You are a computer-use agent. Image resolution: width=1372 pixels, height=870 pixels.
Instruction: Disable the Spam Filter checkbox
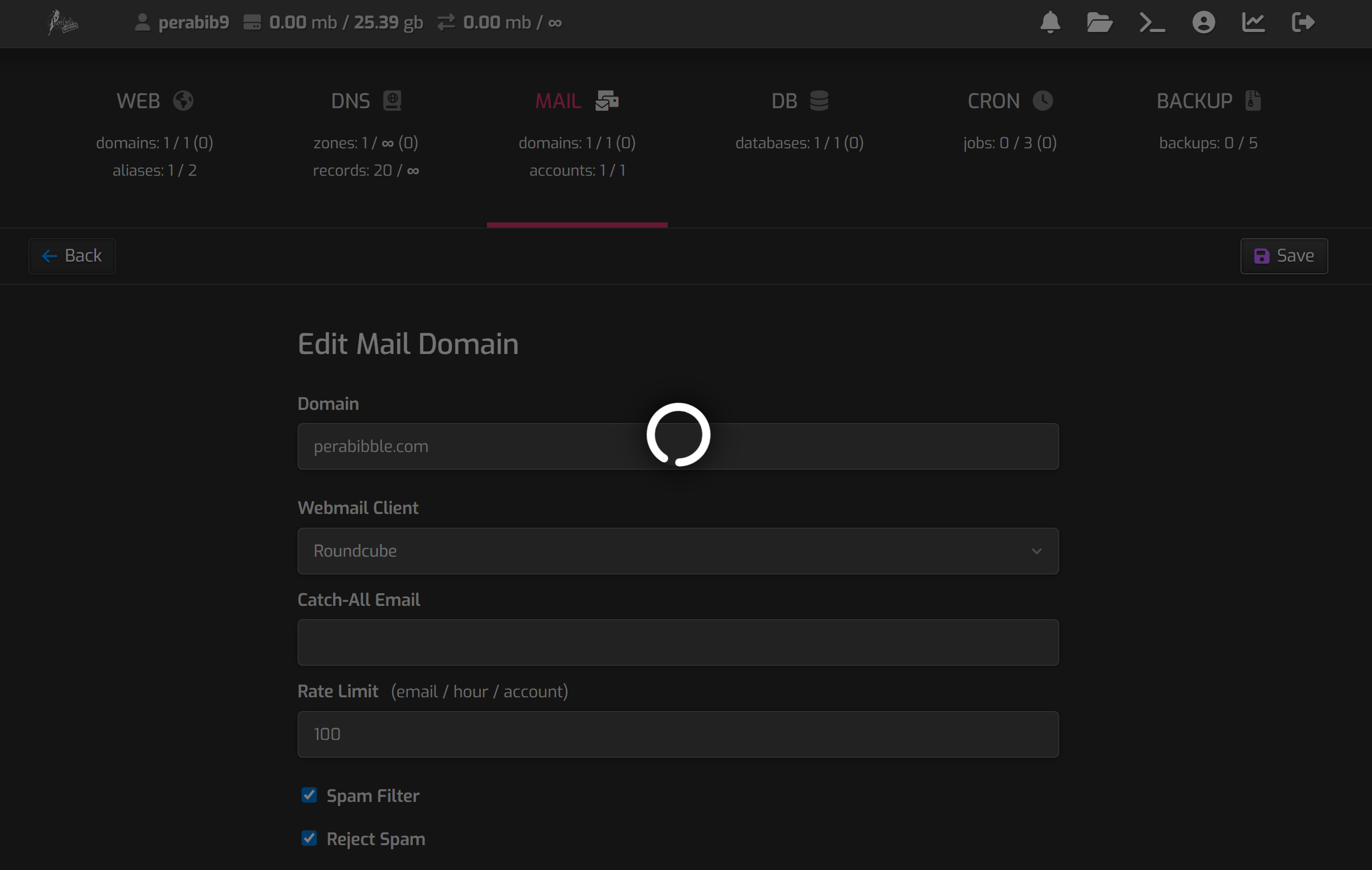pos(309,795)
